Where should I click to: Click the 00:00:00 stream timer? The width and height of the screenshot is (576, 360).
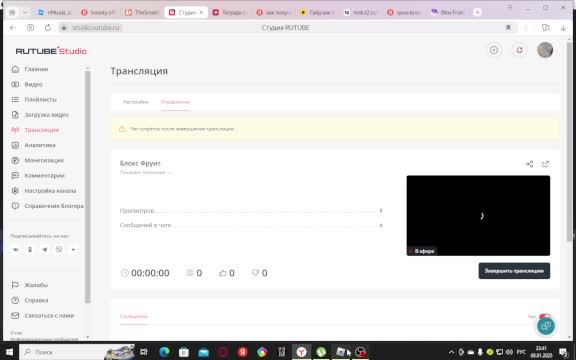tap(145, 273)
